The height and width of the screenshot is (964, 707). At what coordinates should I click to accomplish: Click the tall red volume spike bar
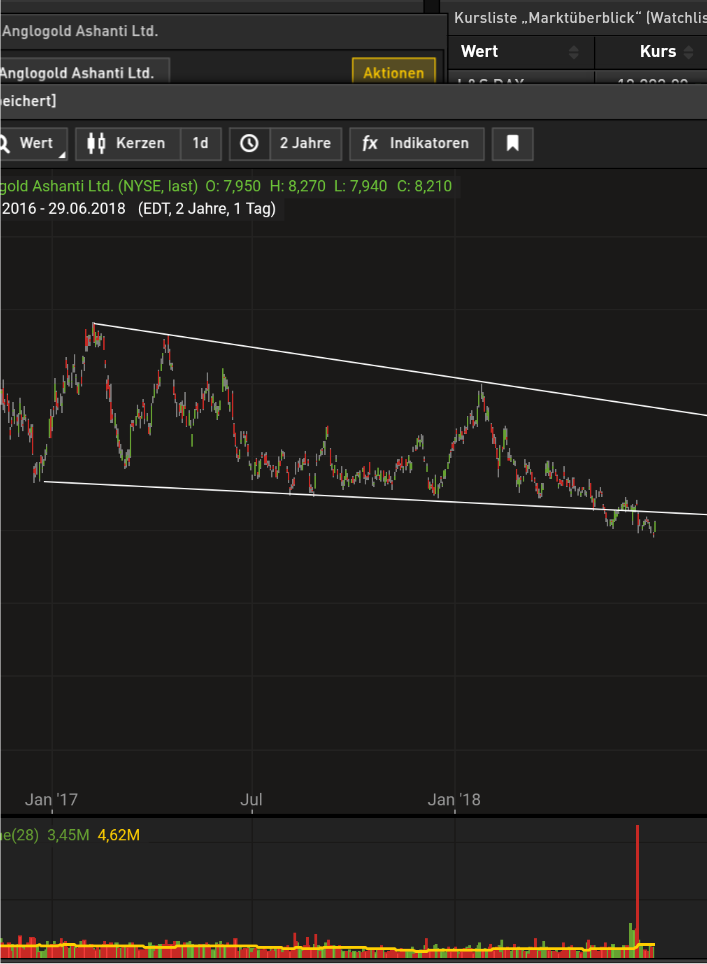[x=636, y=880]
